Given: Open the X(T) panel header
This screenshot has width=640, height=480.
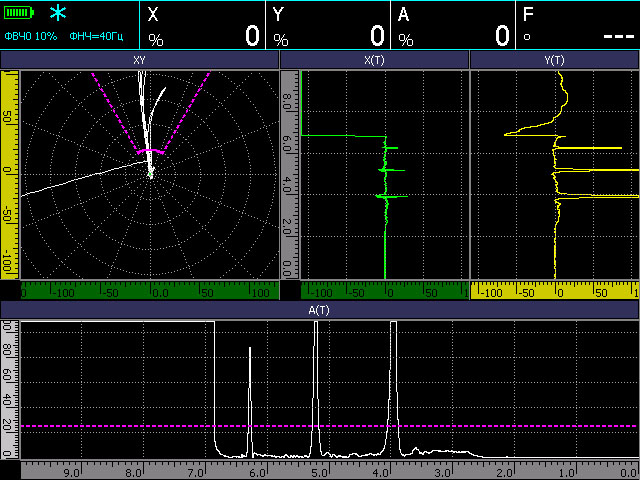Looking at the screenshot, I should click(374, 60).
